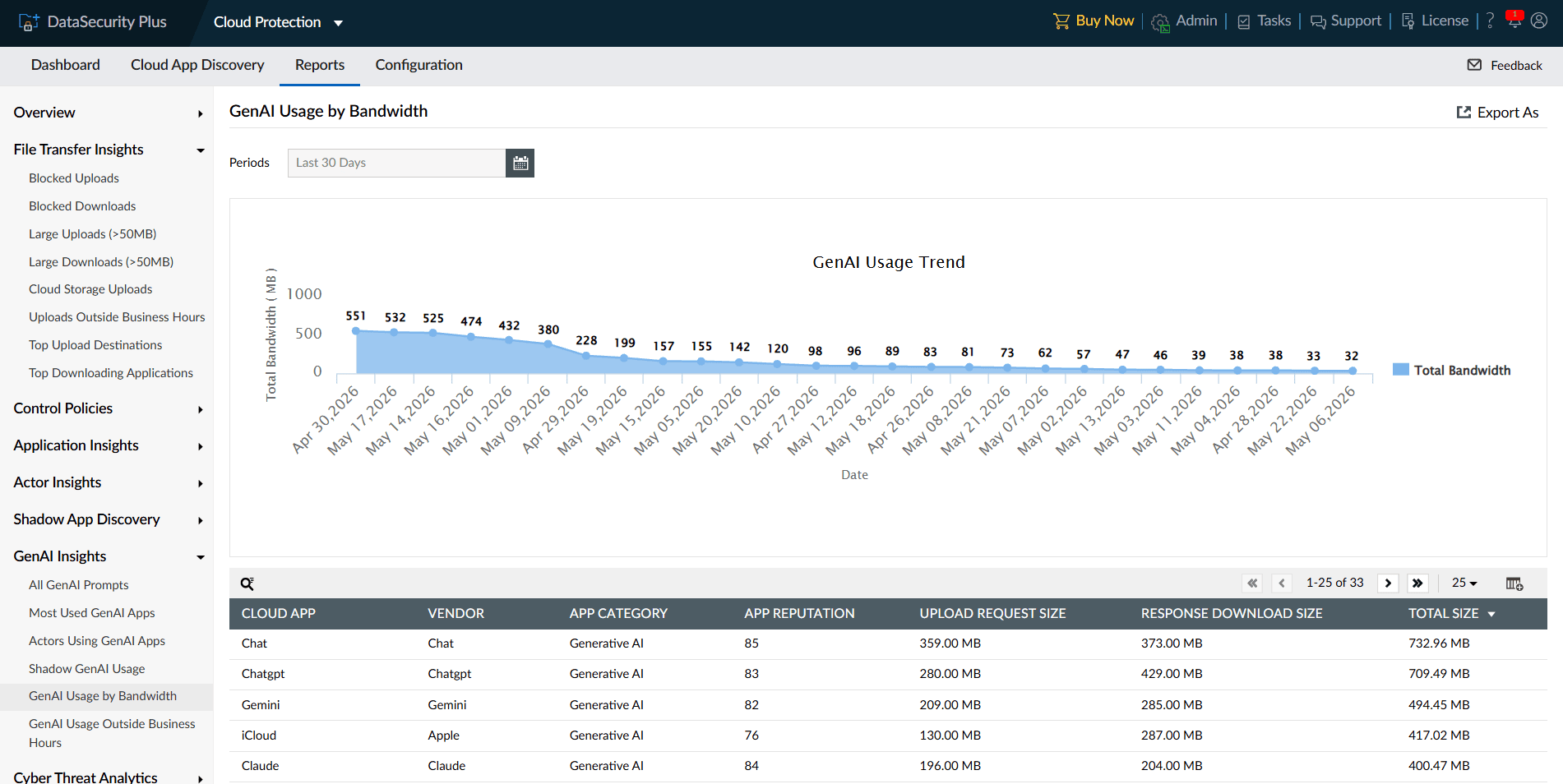Open Uploads Outside Business Hours report
Image resolution: width=1563 pixels, height=784 pixels.
point(117,317)
